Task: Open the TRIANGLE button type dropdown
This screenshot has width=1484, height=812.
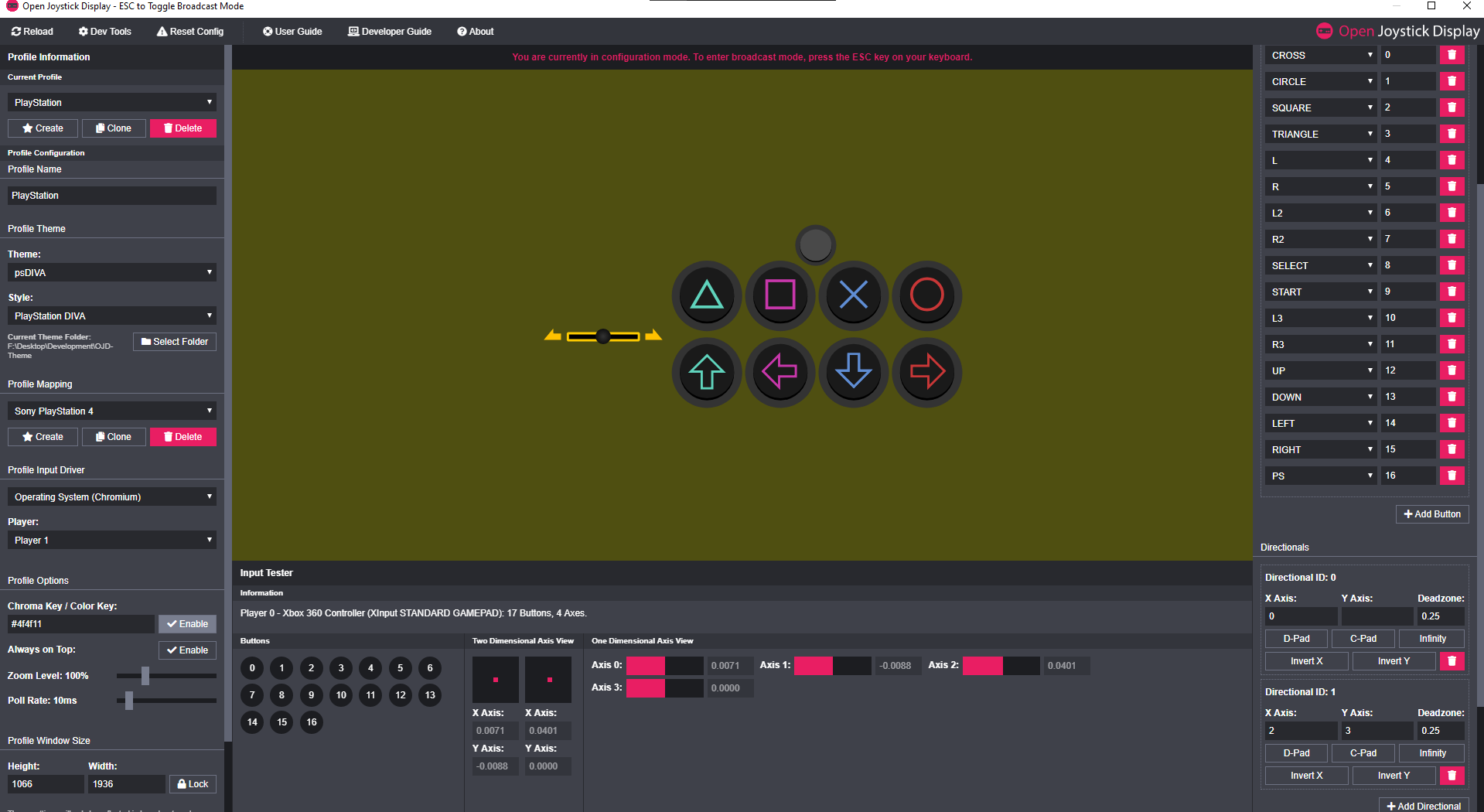Action: click(x=1322, y=135)
